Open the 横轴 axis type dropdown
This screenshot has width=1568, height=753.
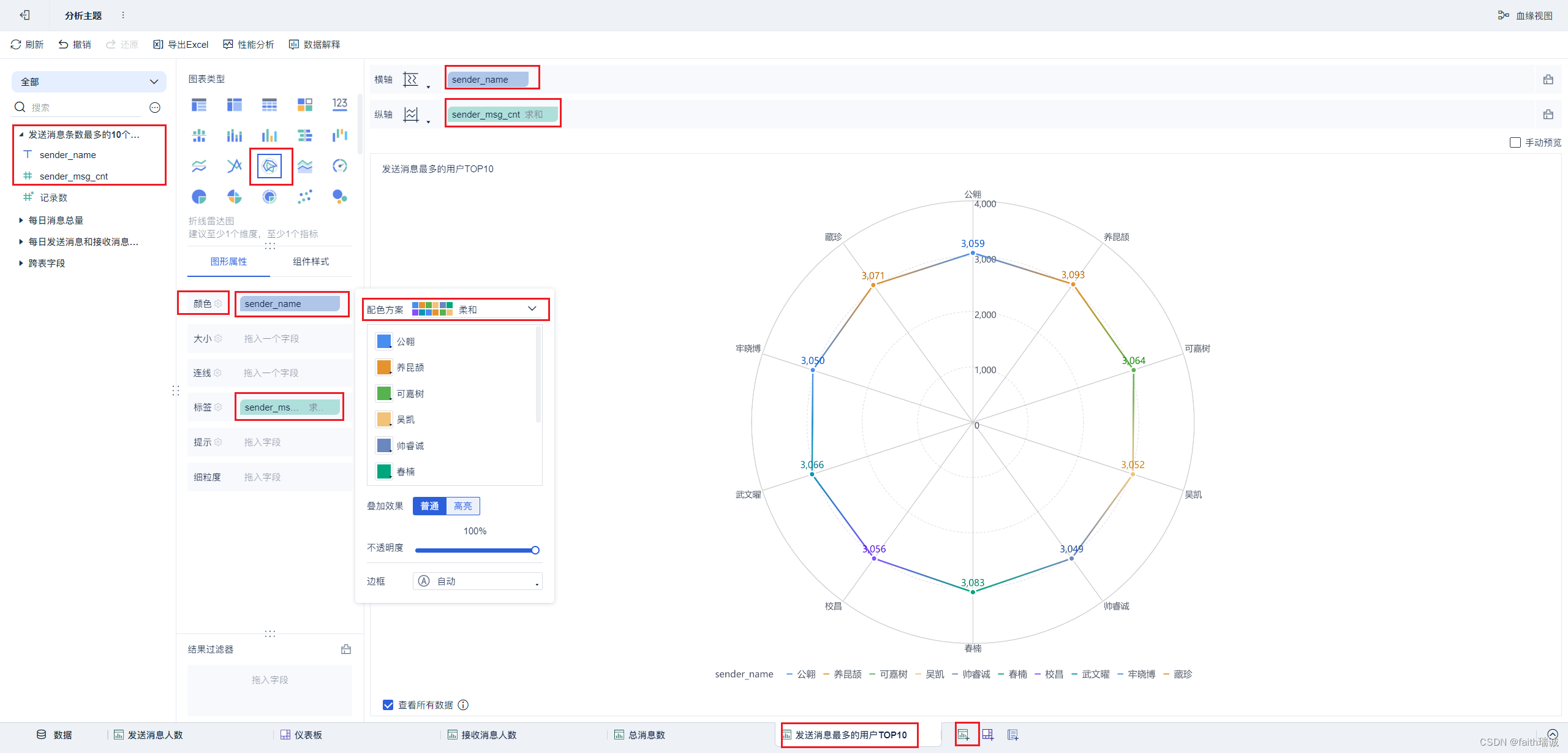416,80
